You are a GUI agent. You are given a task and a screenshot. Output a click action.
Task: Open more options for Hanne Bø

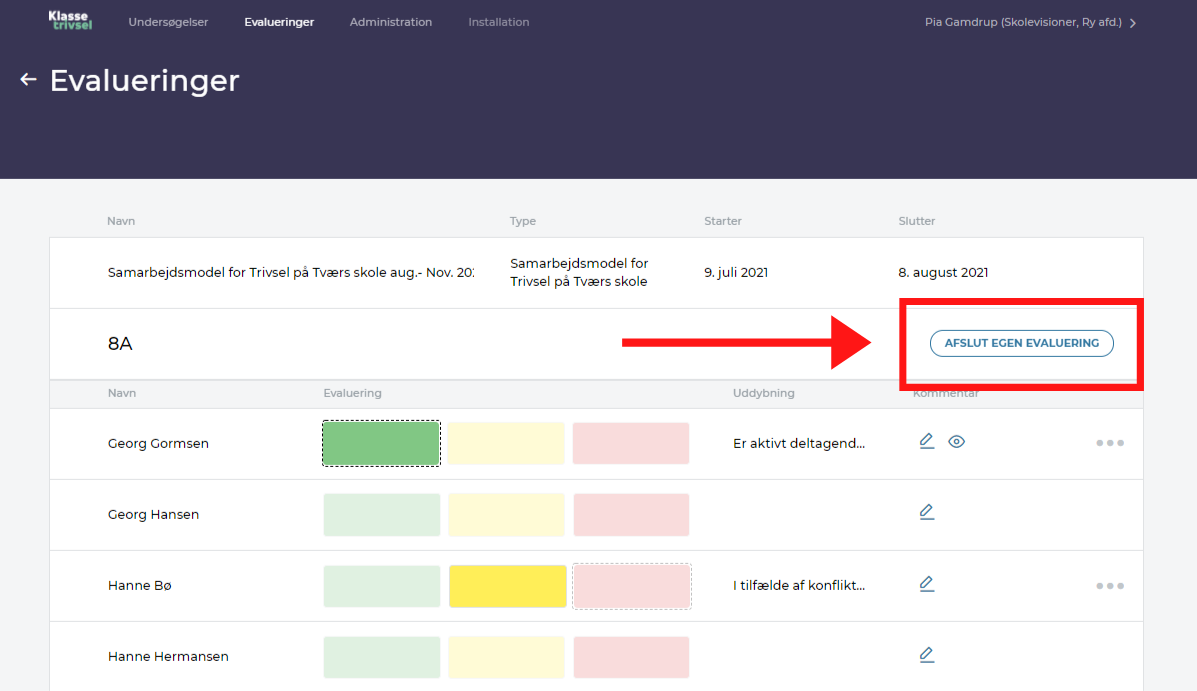(1109, 586)
